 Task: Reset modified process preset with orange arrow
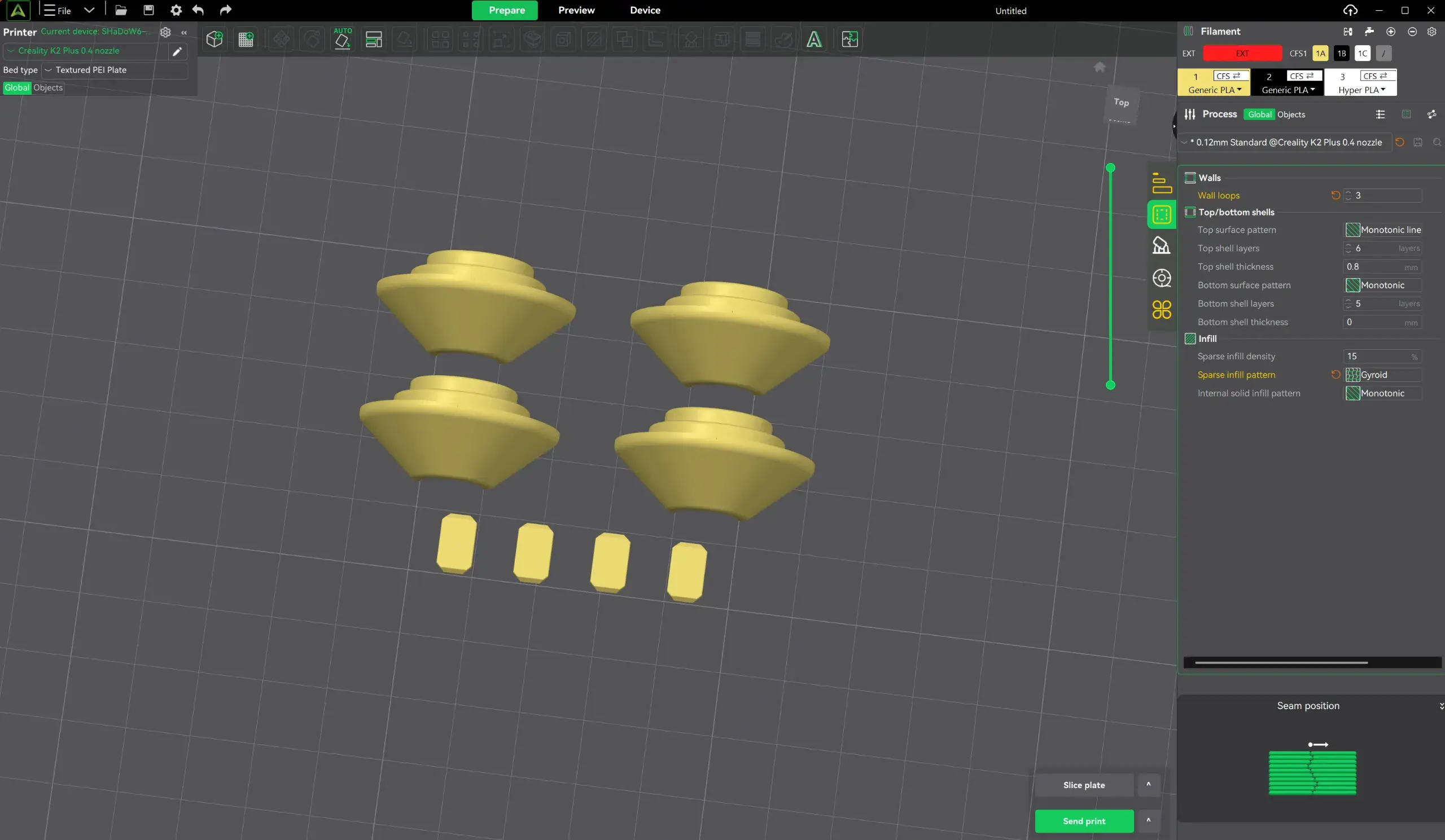coord(1400,142)
